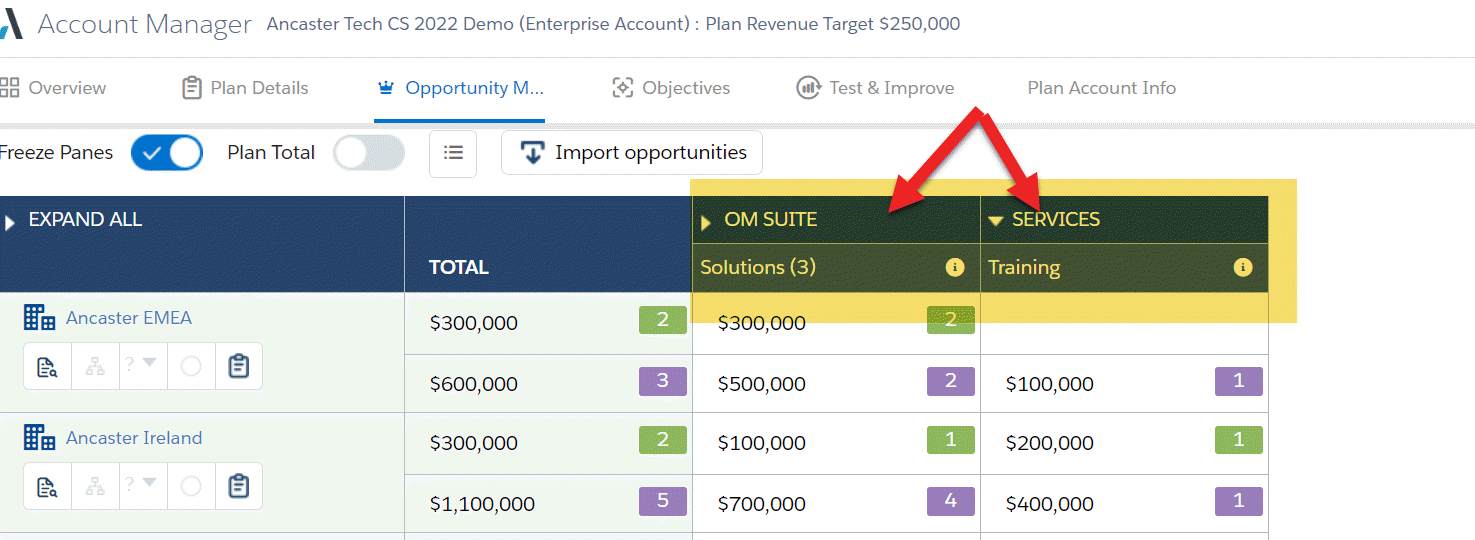1475x540 pixels.
Task: Click the TOTAL column header
Action: [459, 267]
